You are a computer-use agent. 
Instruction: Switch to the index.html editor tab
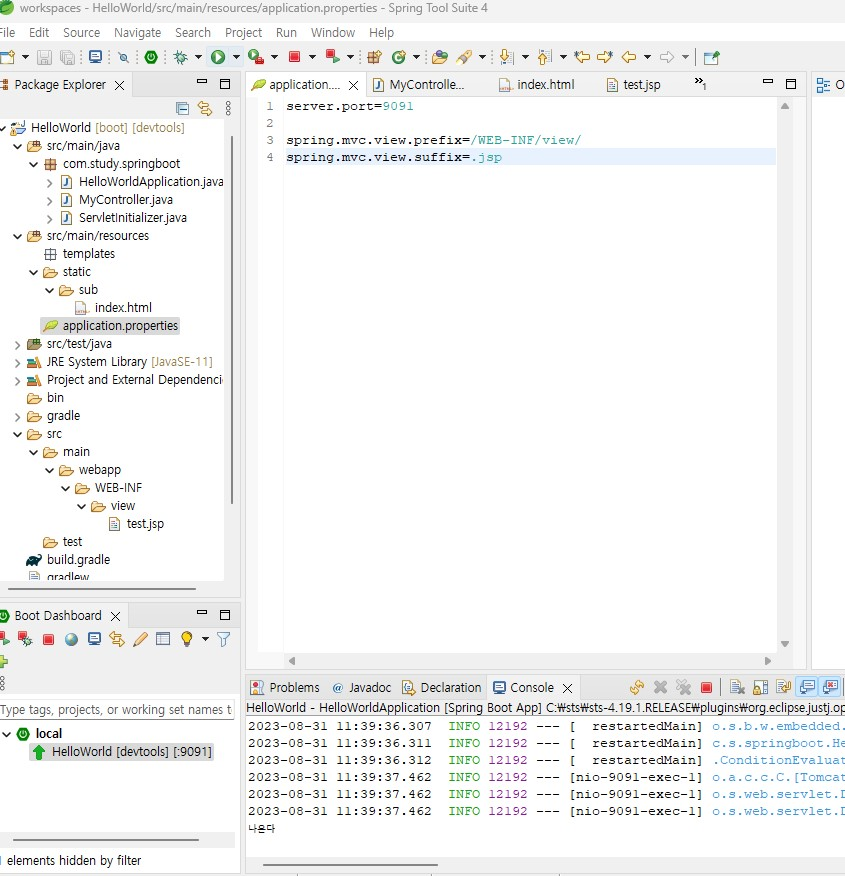coord(537,84)
